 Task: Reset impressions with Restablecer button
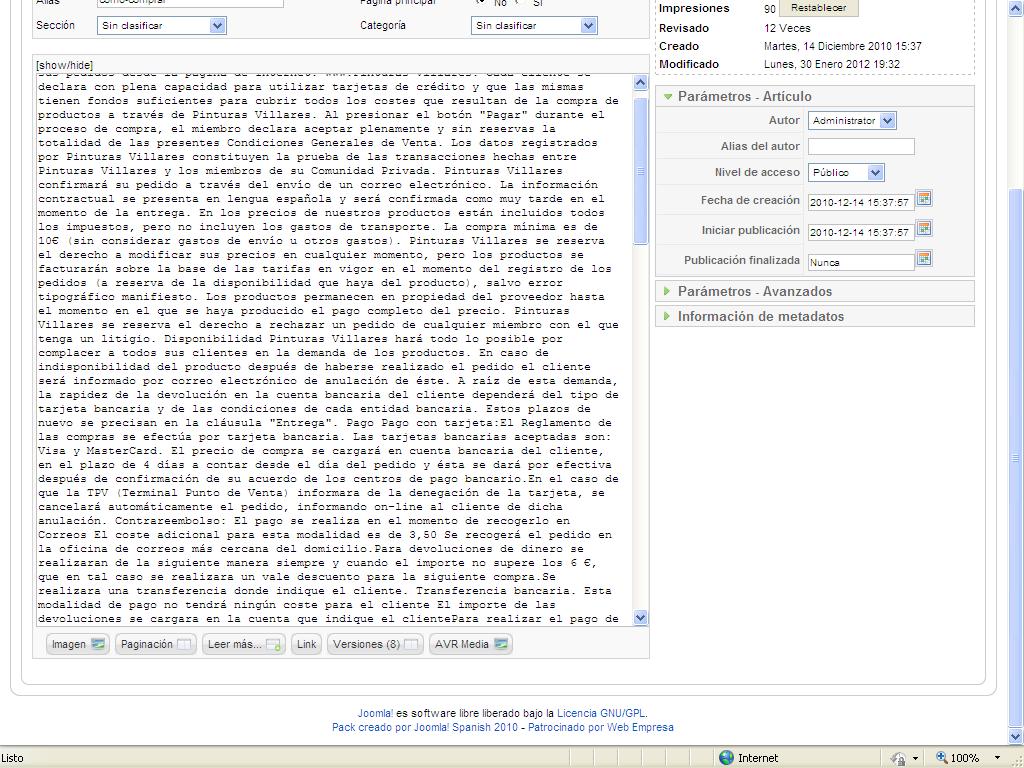click(x=818, y=8)
